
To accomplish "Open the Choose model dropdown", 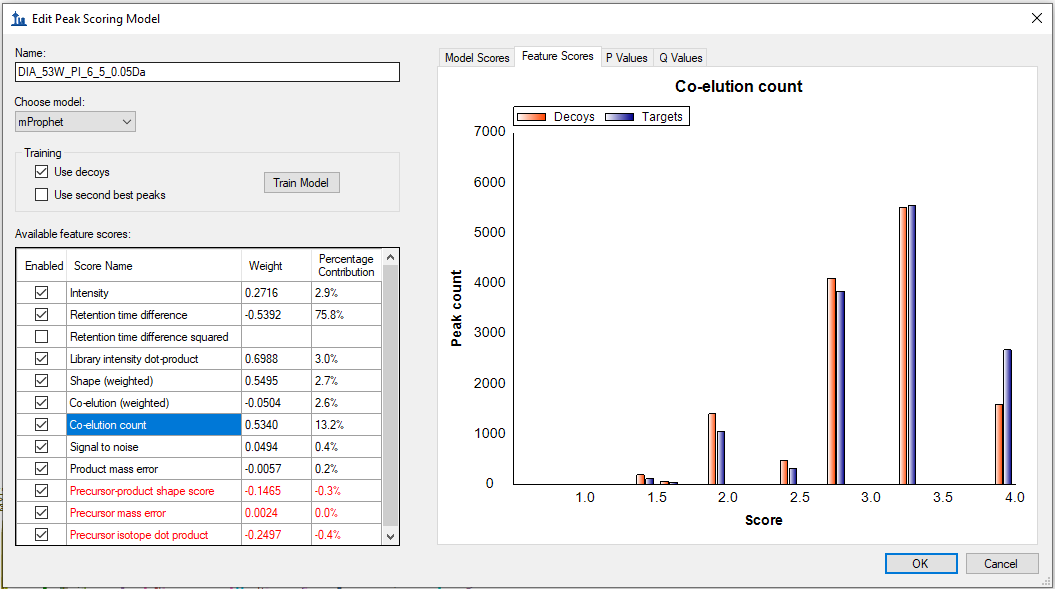I will coord(75,122).
